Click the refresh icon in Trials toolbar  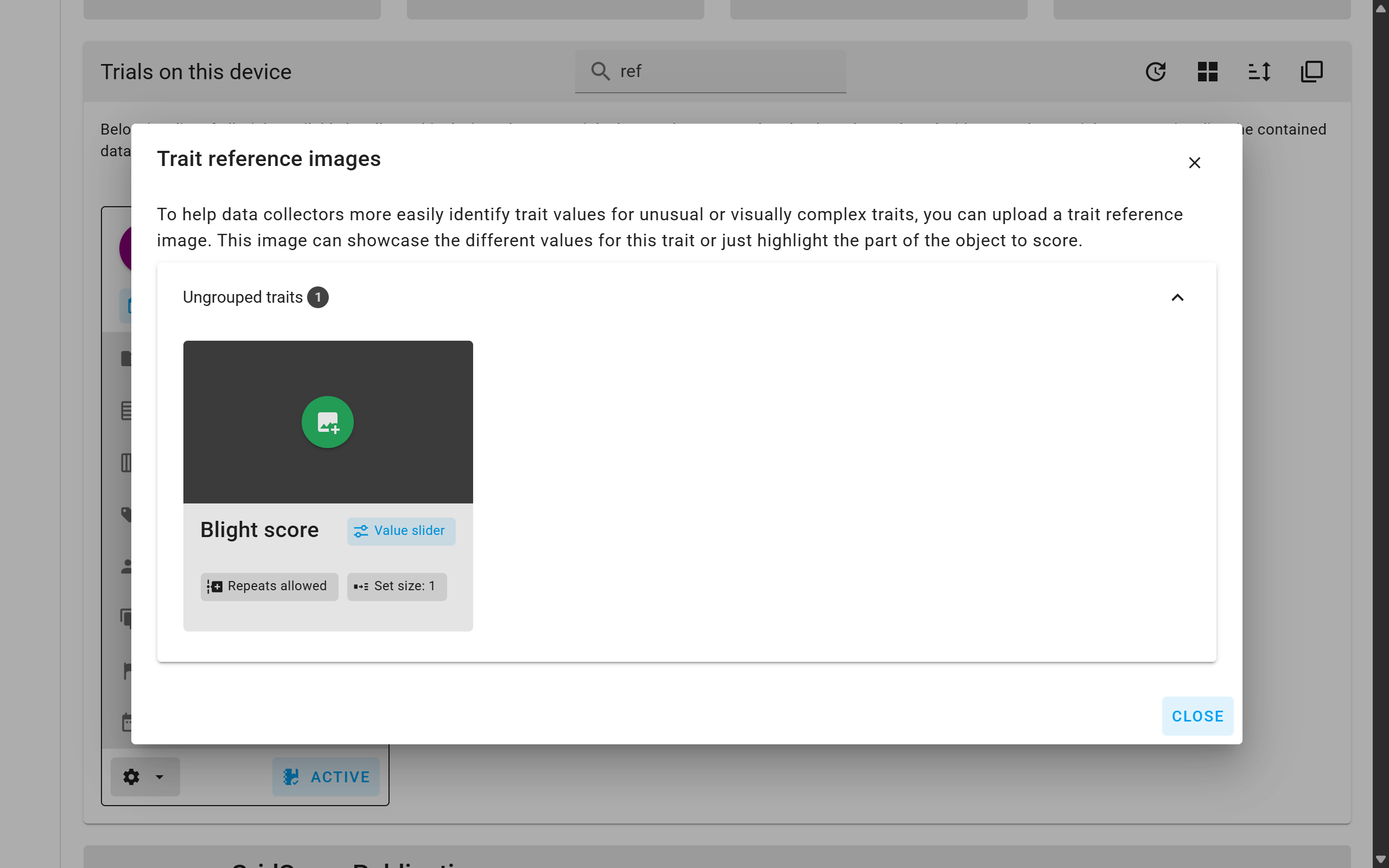tap(1156, 71)
